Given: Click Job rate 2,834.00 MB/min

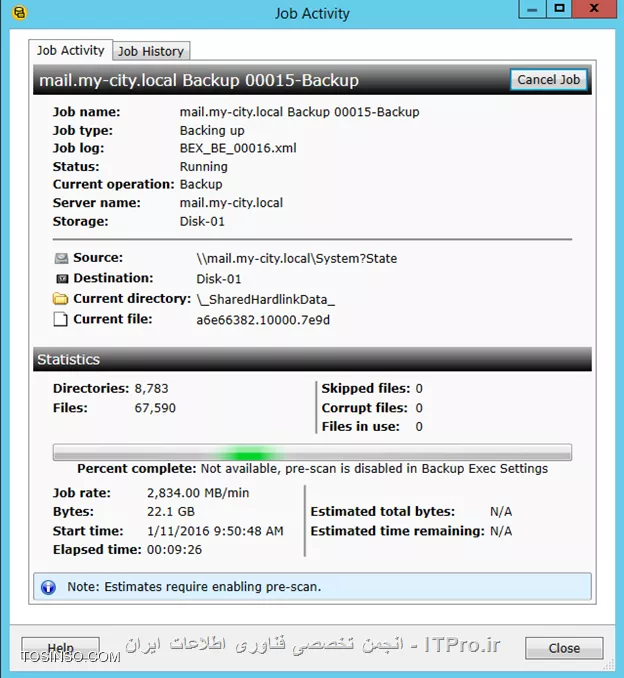Looking at the screenshot, I should click(198, 493).
